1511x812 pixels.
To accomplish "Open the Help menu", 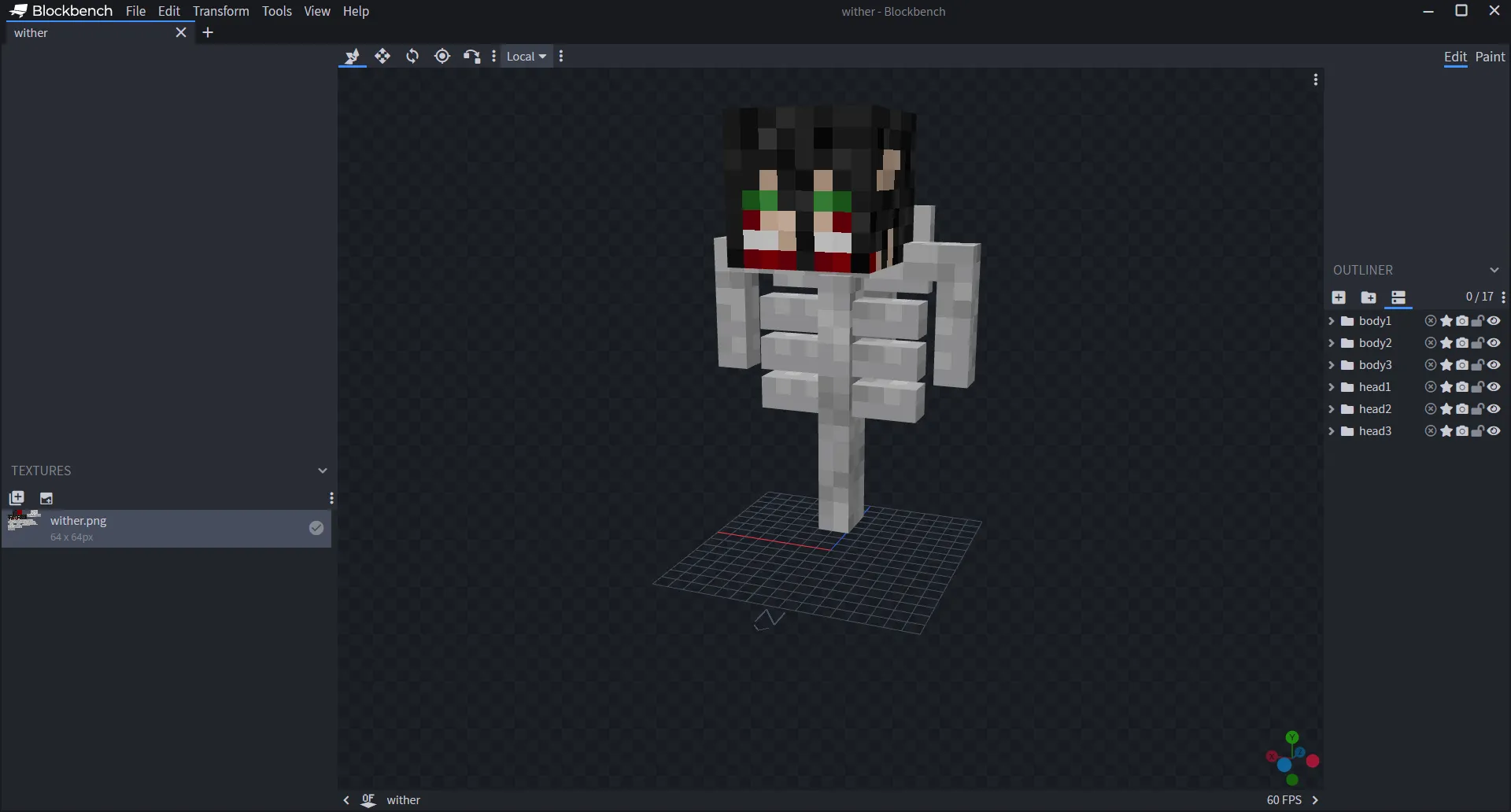I will (x=356, y=11).
